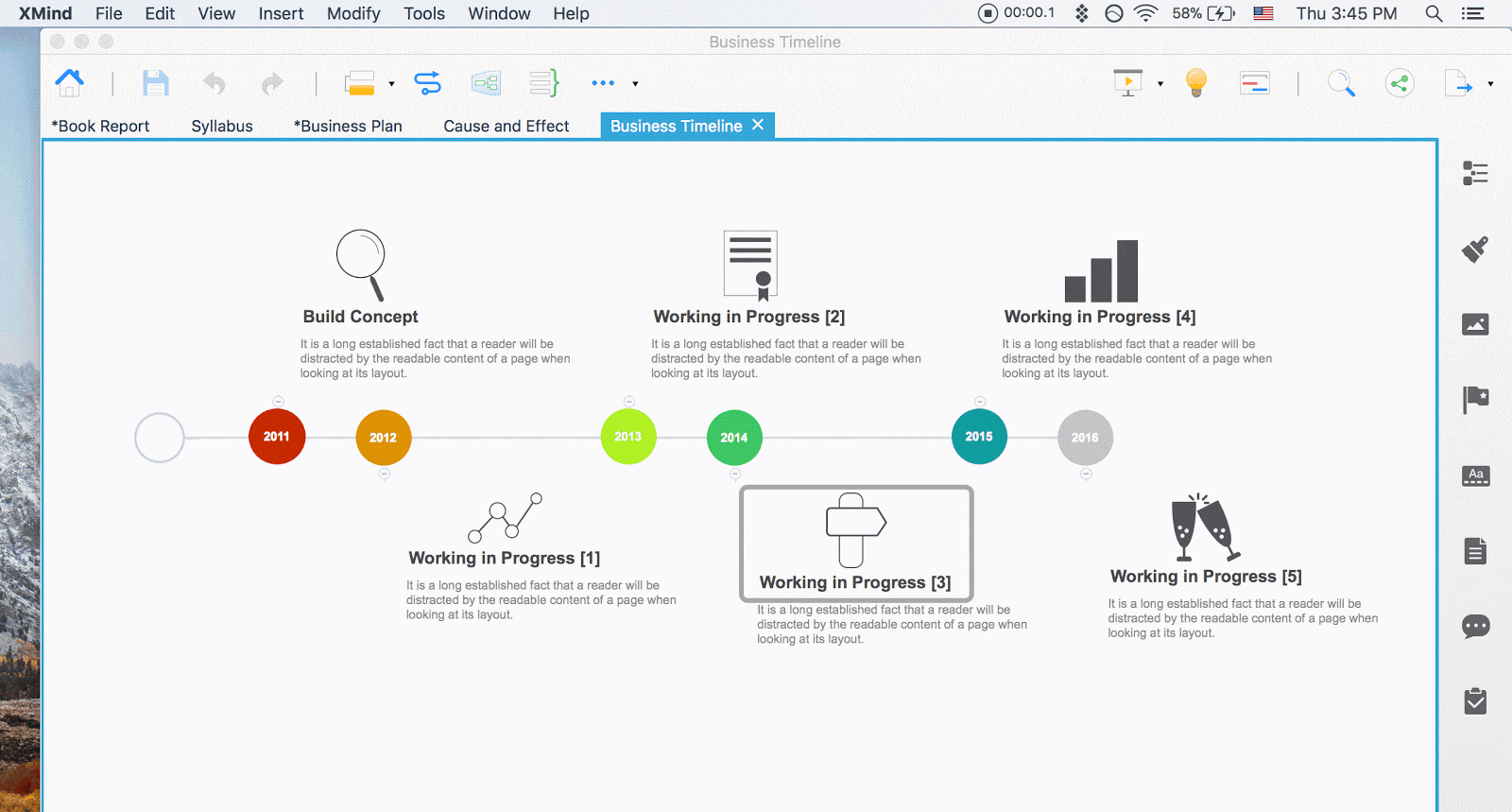Open the topic insert dropdown arrow
The image size is (1512, 812).
pos(391,84)
